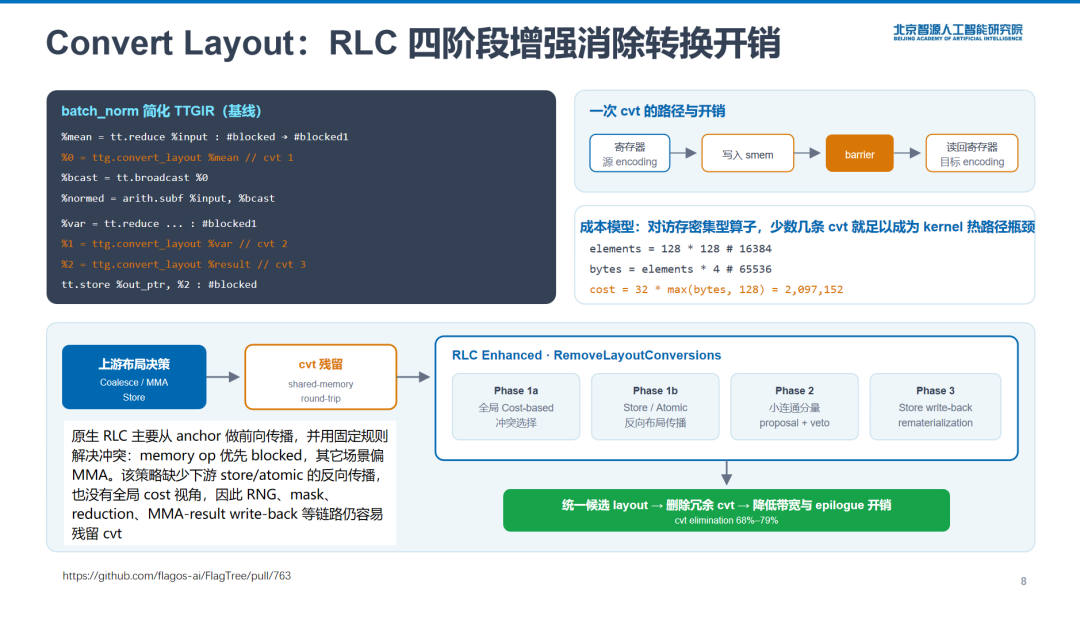Viewport: 1080px width, 623px height.
Task: Click the 'cvt elimination 68%–79%' text
Action: coord(726,520)
